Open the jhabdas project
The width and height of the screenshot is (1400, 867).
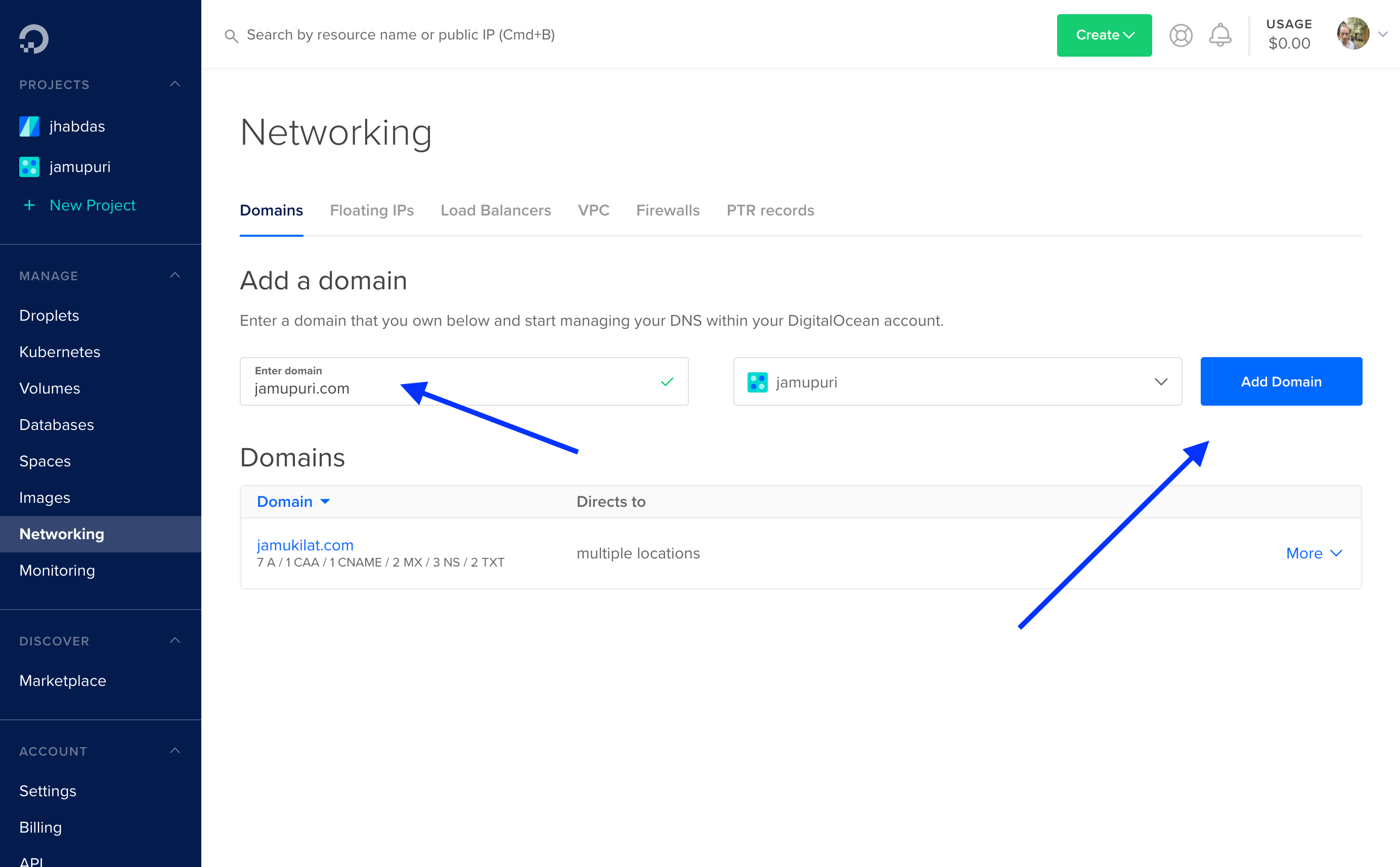tap(77, 126)
